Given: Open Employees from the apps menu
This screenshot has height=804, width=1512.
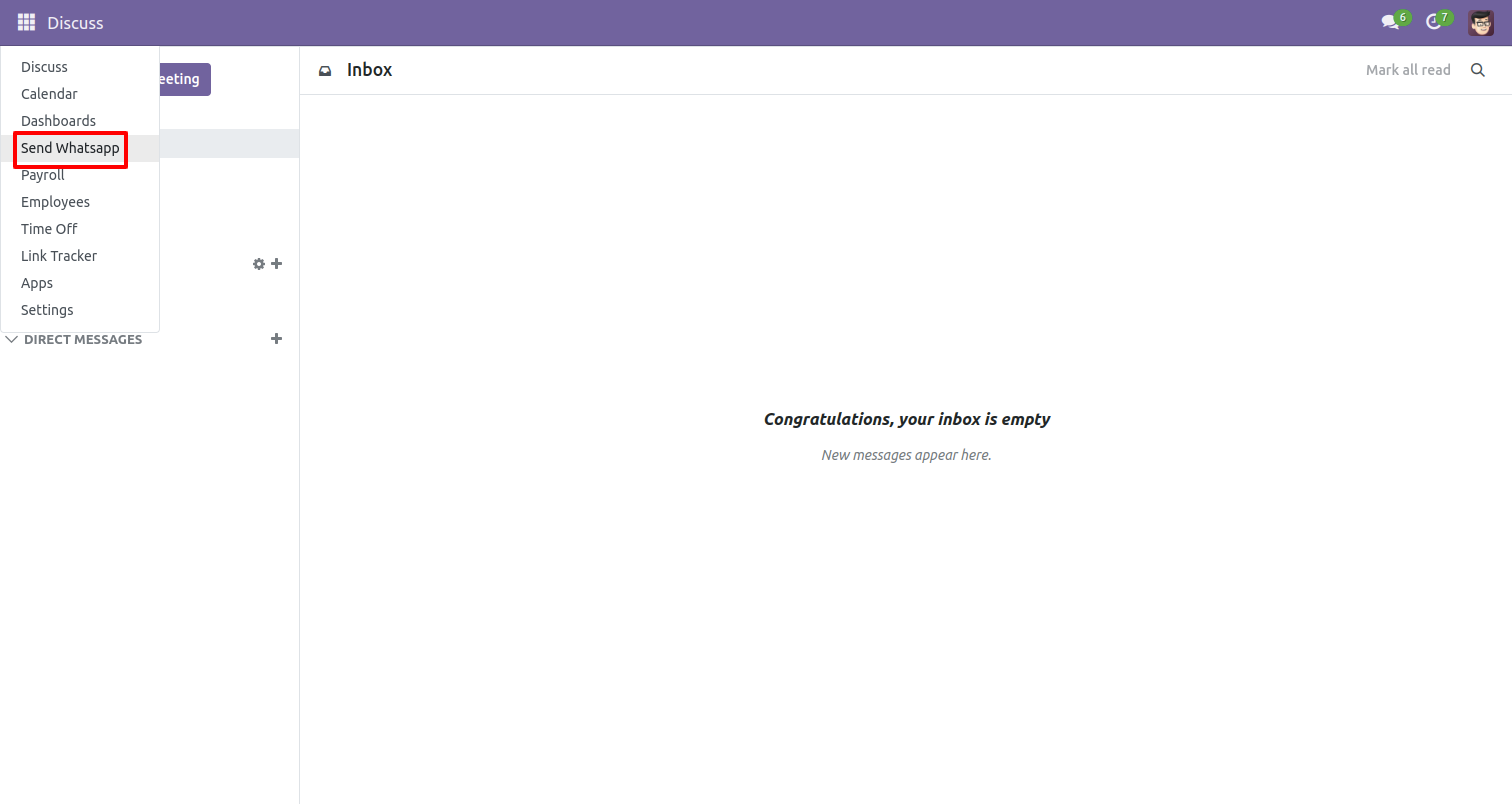Looking at the screenshot, I should click(x=80, y=202).
